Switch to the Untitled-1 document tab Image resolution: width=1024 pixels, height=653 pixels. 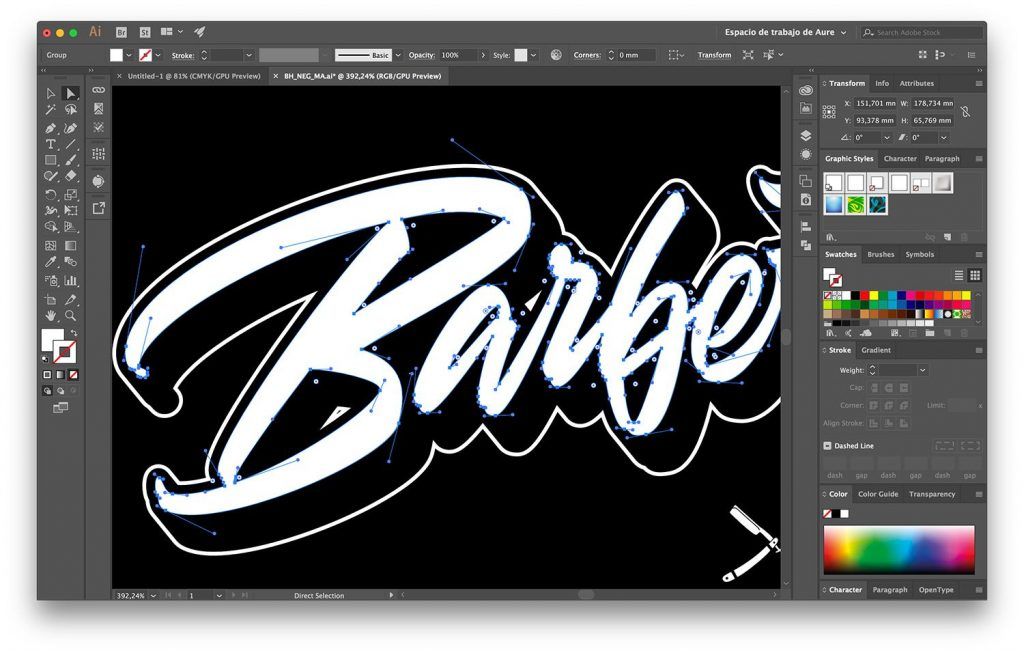click(x=194, y=76)
